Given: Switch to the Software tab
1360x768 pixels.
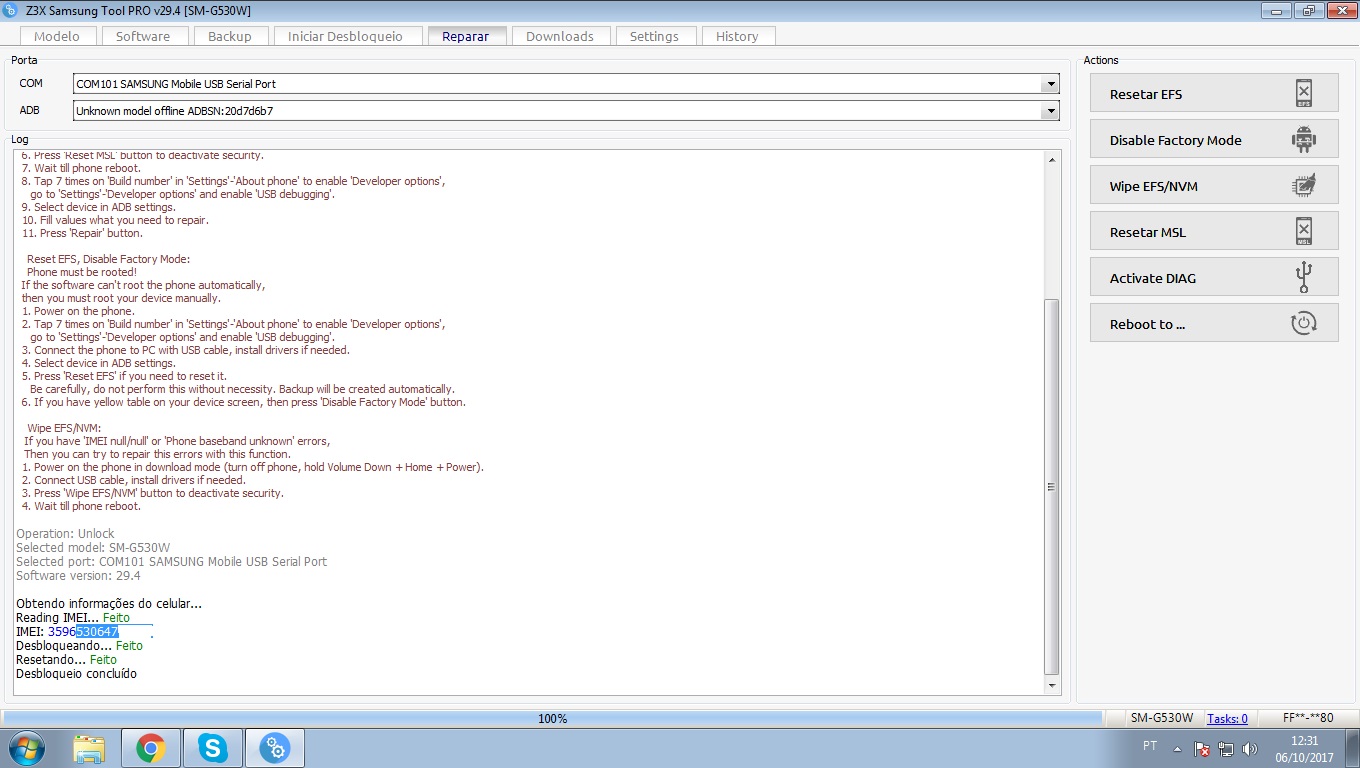Looking at the screenshot, I should (143, 36).
